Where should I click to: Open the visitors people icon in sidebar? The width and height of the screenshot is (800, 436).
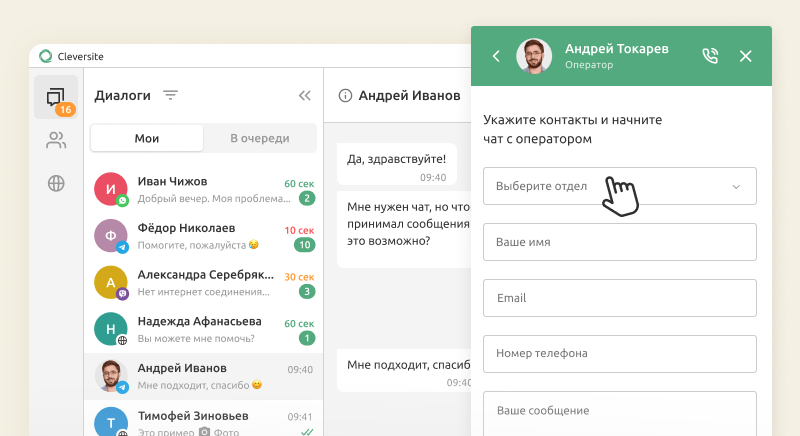point(56,140)
